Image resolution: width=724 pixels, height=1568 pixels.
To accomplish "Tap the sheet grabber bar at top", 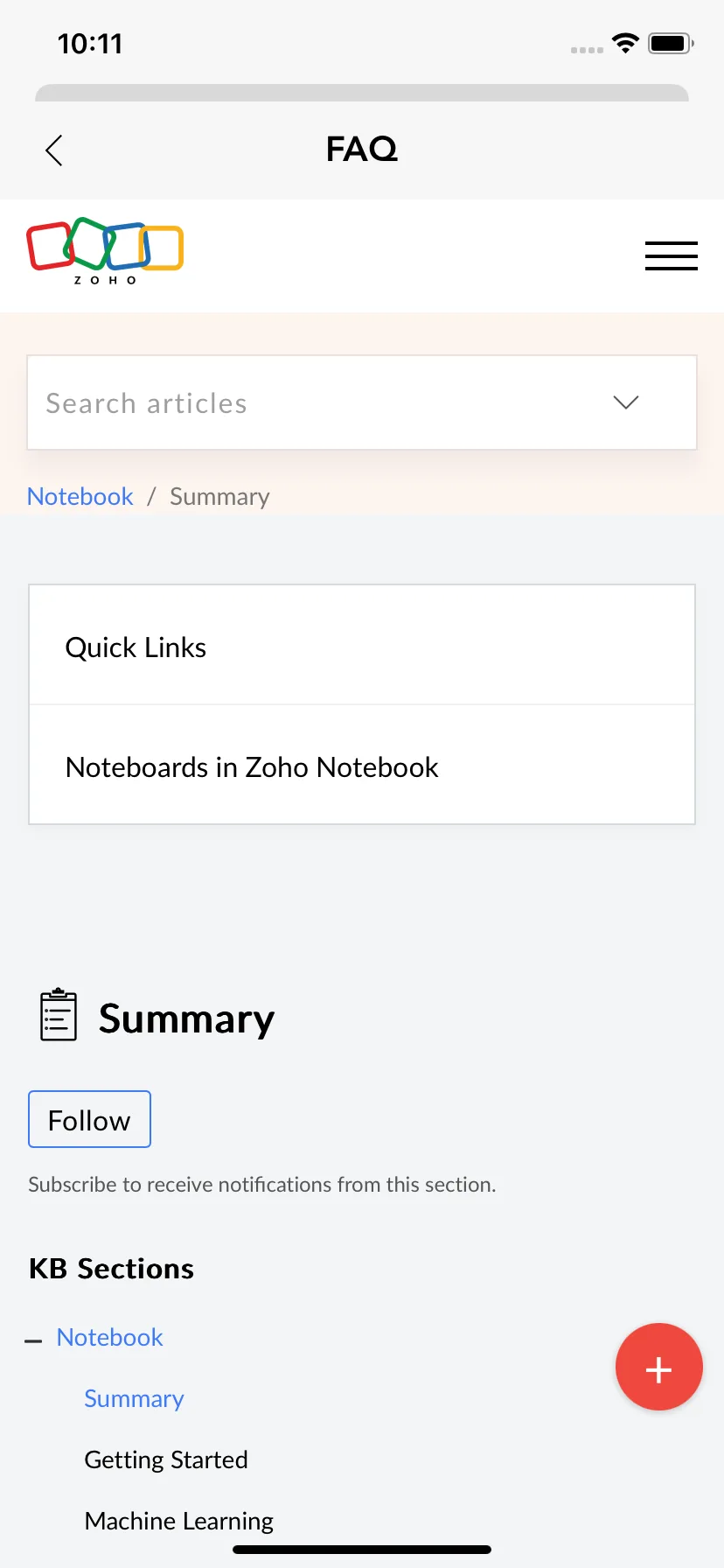I will (x=362, y=93).
